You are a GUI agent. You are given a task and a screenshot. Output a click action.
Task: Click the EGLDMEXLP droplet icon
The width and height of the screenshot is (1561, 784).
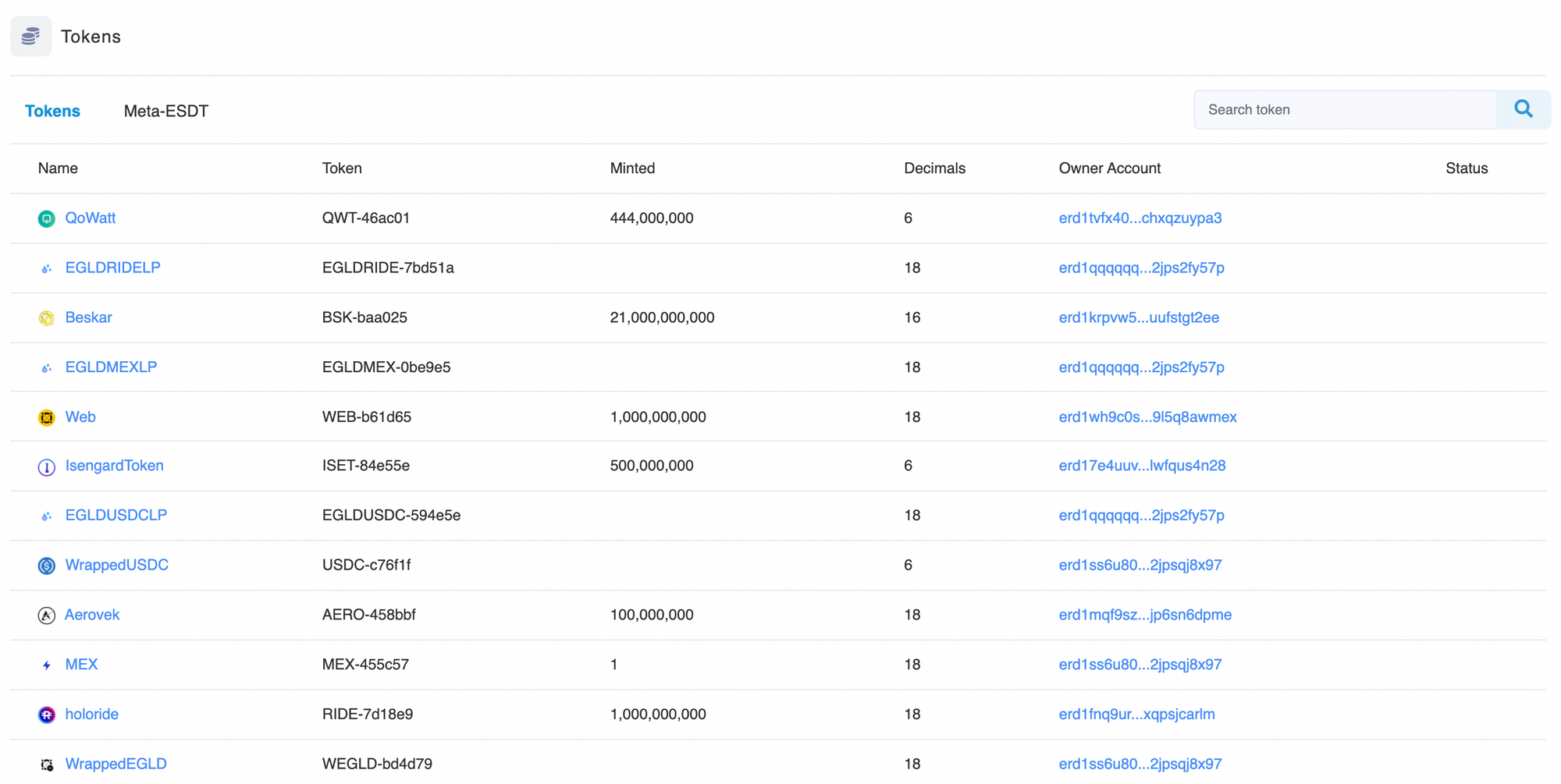coord(47,367)
